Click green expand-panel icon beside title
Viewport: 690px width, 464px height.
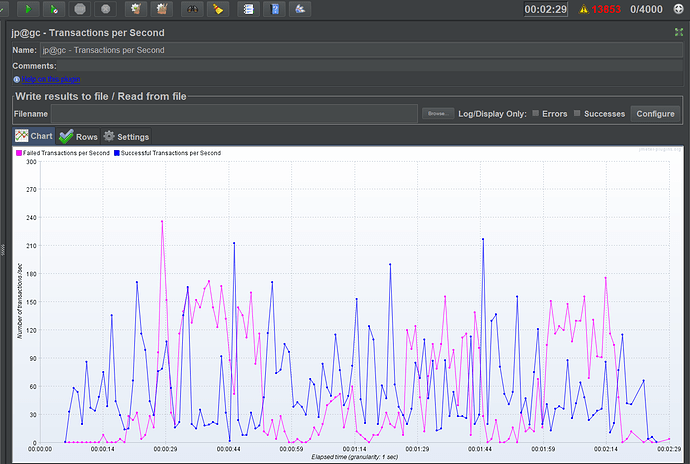click(x=679, y=32)
